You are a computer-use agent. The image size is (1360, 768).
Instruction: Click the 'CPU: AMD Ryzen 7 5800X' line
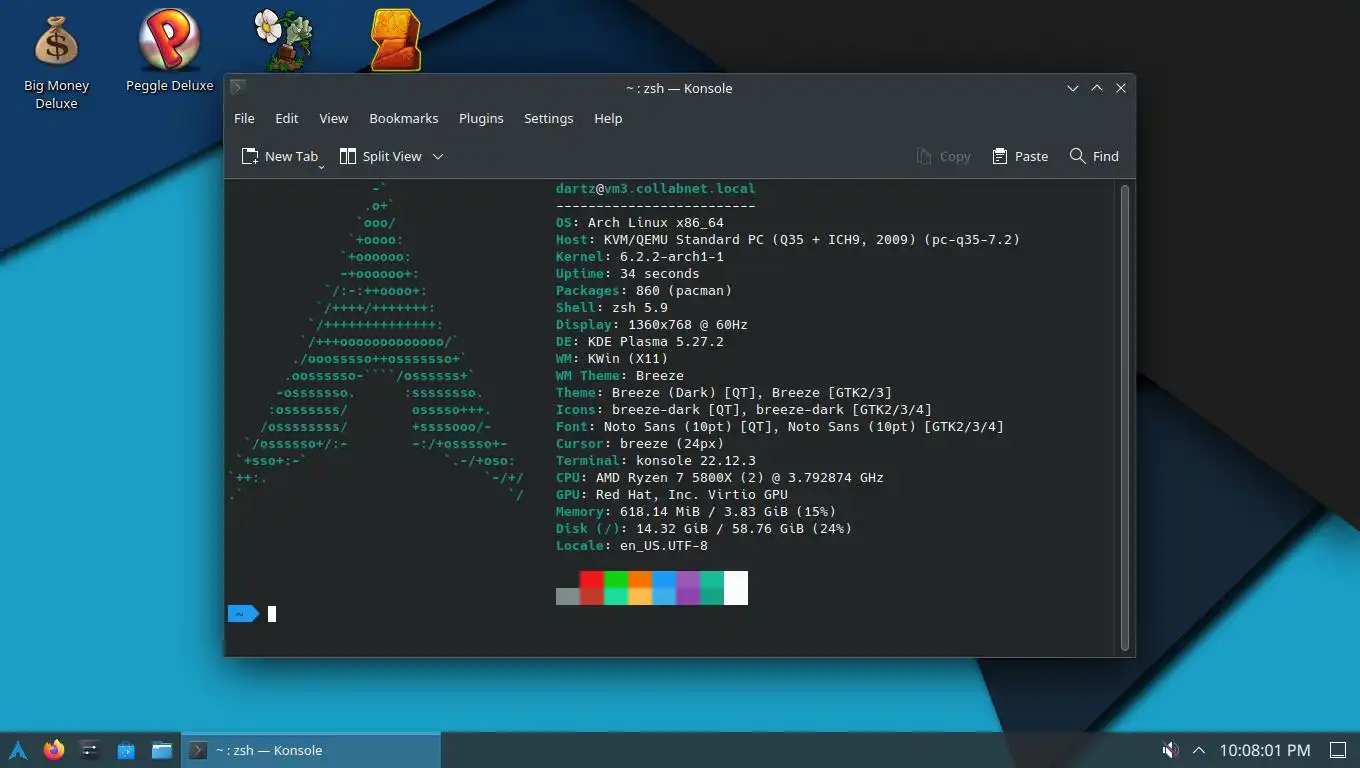click(x=720, y=477)
